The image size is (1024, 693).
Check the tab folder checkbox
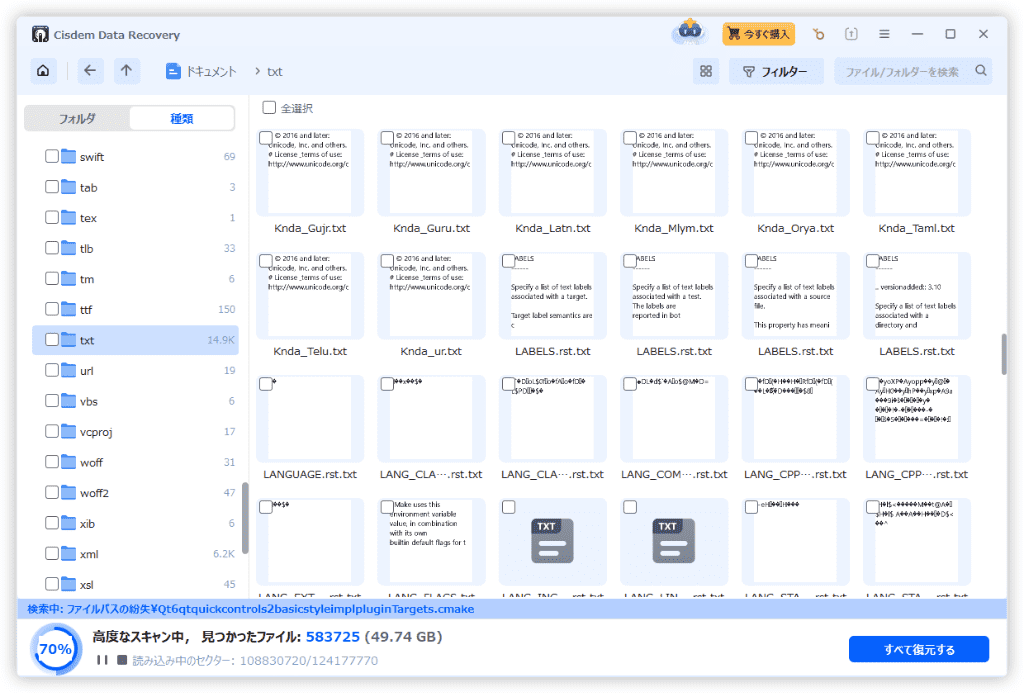click(x=52, y=187)
